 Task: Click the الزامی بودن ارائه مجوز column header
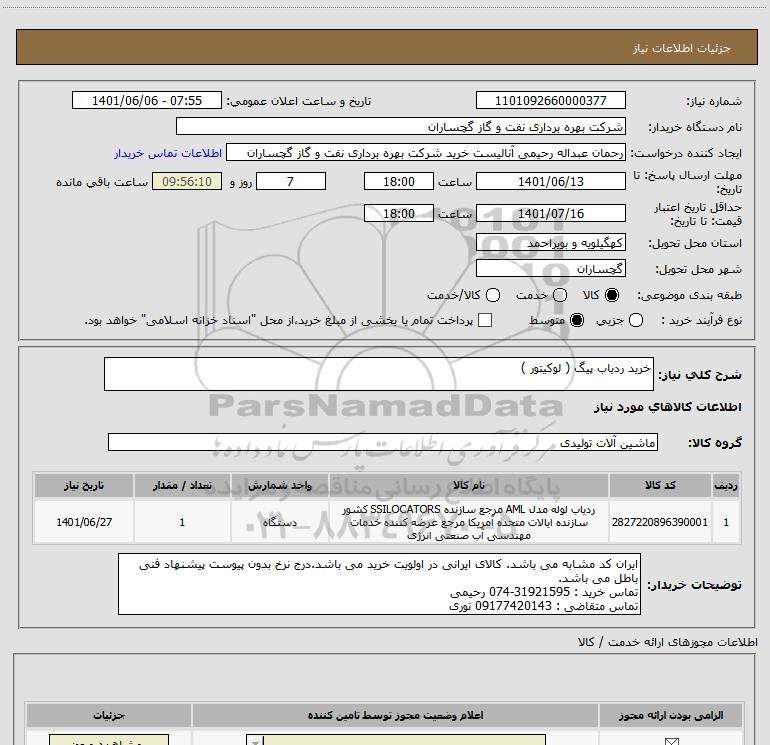click(671, 715)
